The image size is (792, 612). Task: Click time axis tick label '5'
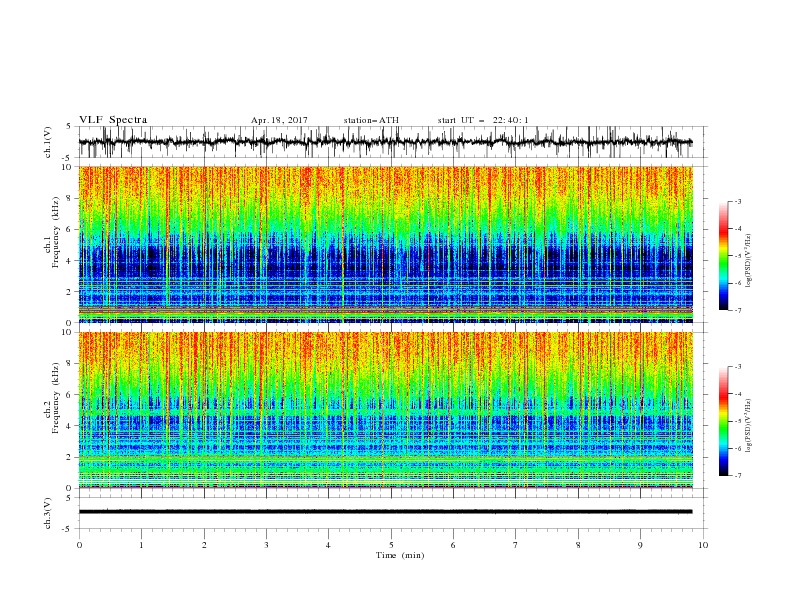coord(391,545)
